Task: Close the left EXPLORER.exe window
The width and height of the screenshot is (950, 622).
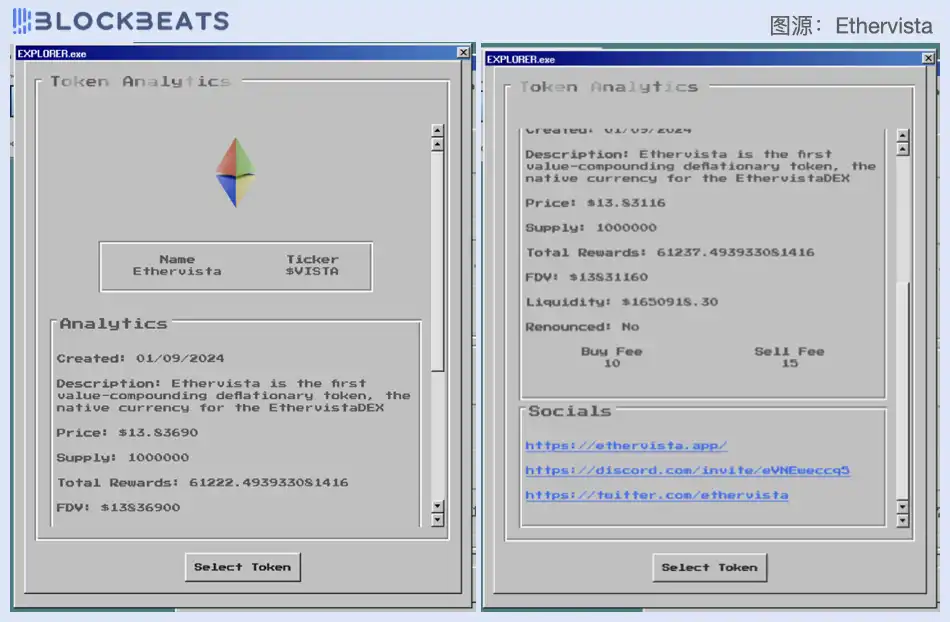Action: 463,52
